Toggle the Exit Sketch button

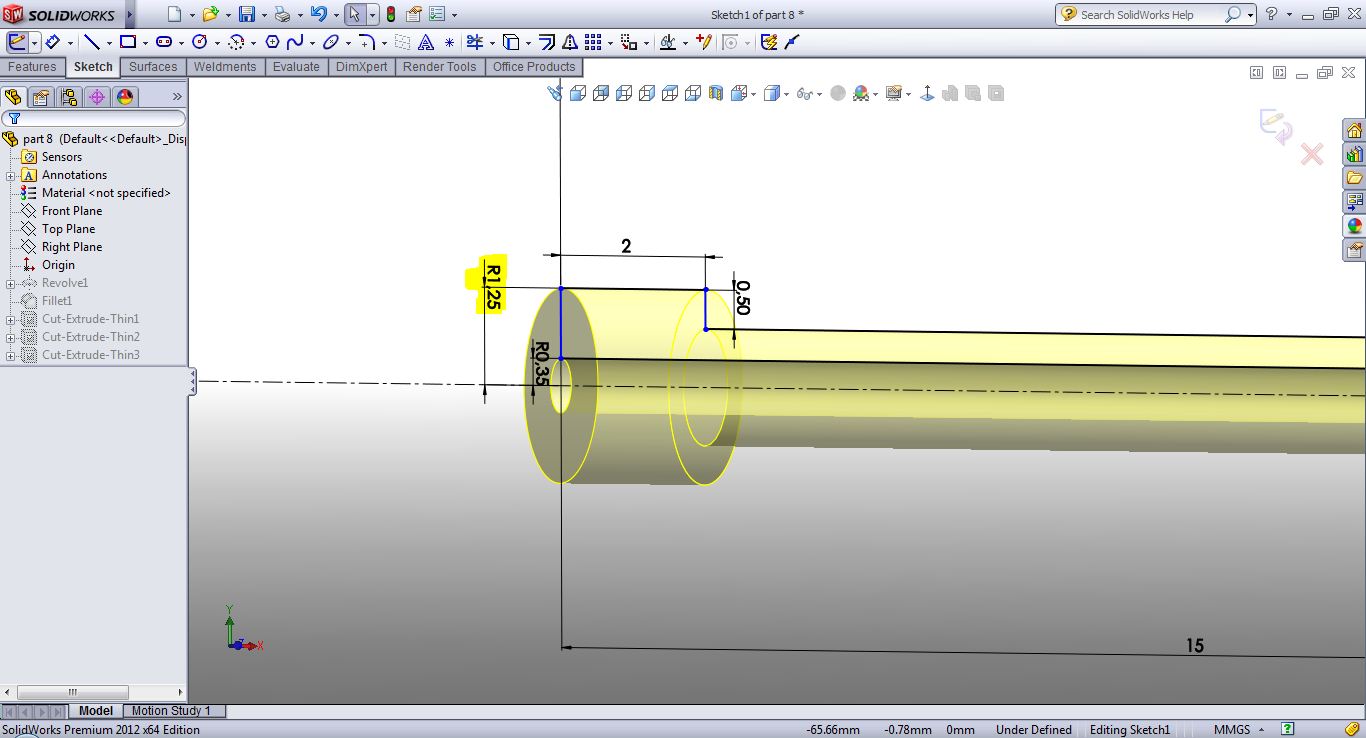[17, 42]
